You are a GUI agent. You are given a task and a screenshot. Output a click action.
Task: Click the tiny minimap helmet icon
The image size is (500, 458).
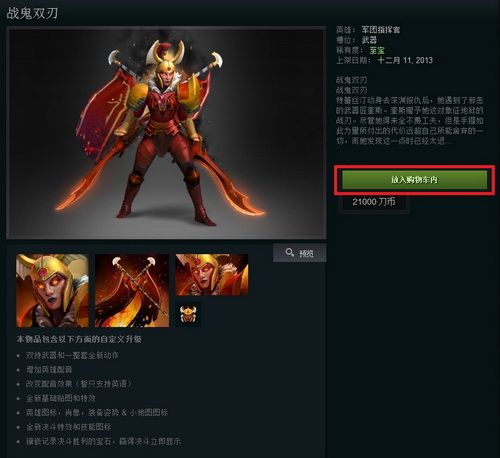point(187,314)
